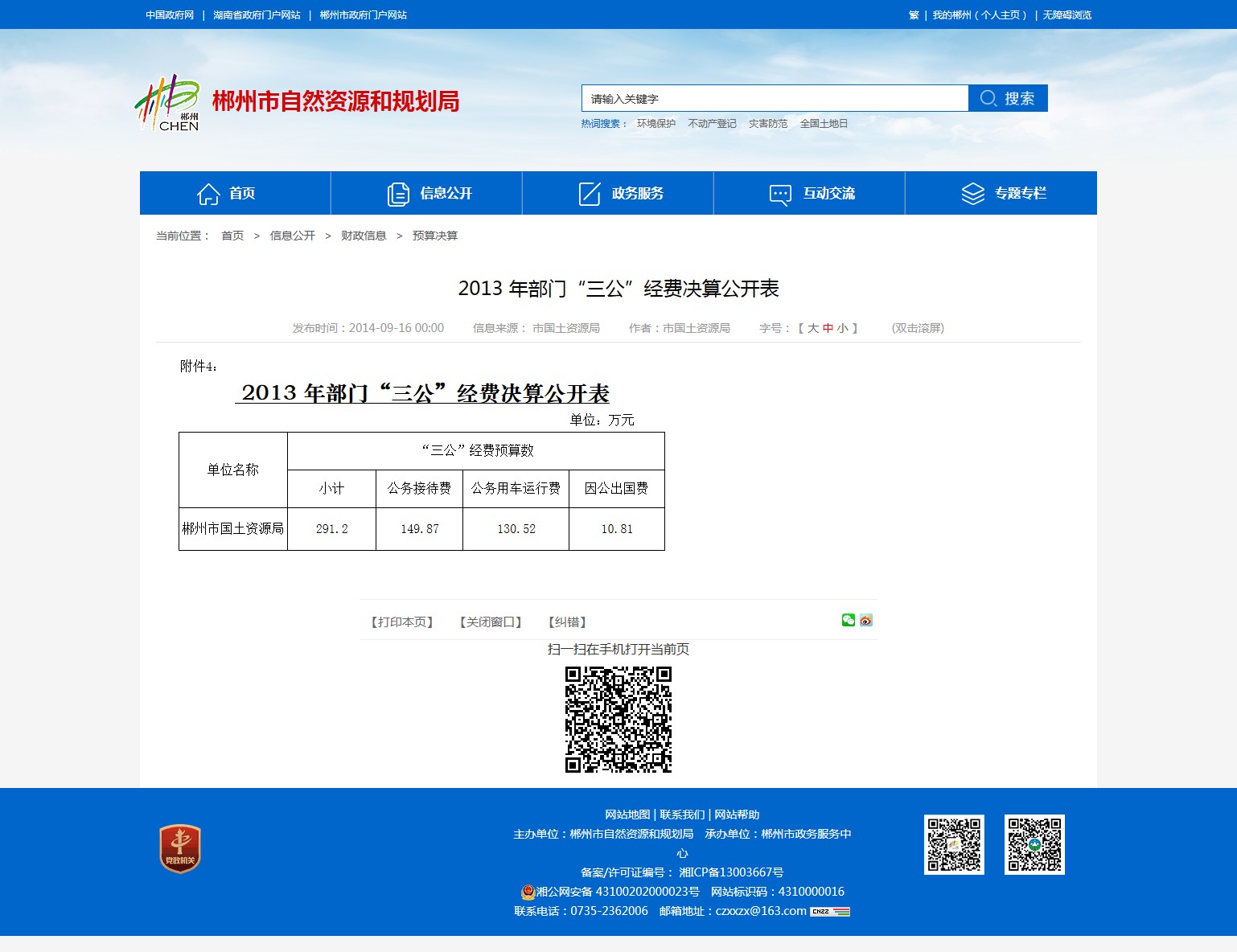Open the 政务服务 navigation tab

click(x=618, y=193)
